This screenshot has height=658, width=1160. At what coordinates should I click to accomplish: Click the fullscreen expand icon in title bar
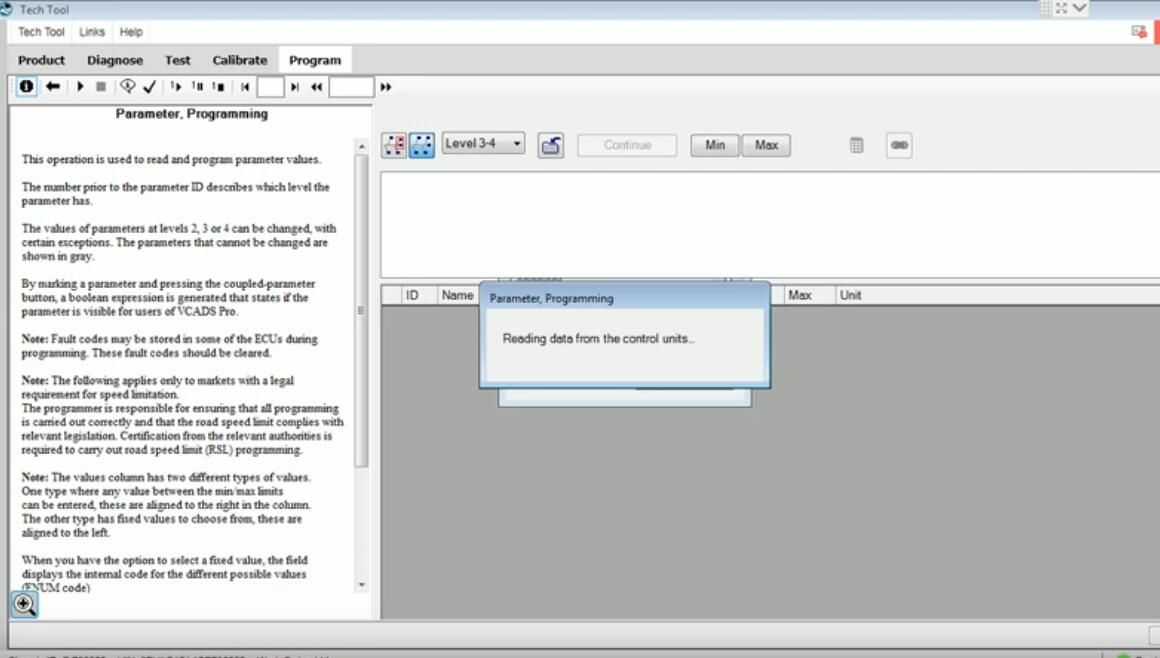(1062, 8)
